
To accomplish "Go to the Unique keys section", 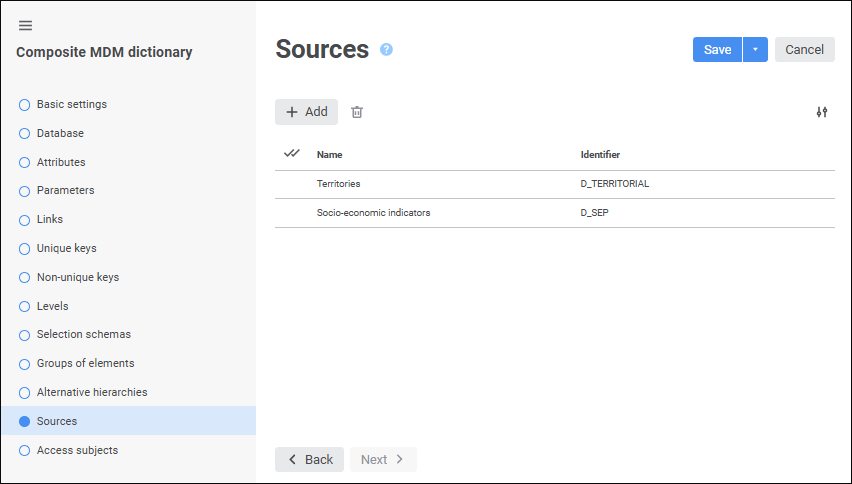I will [66, 248].
